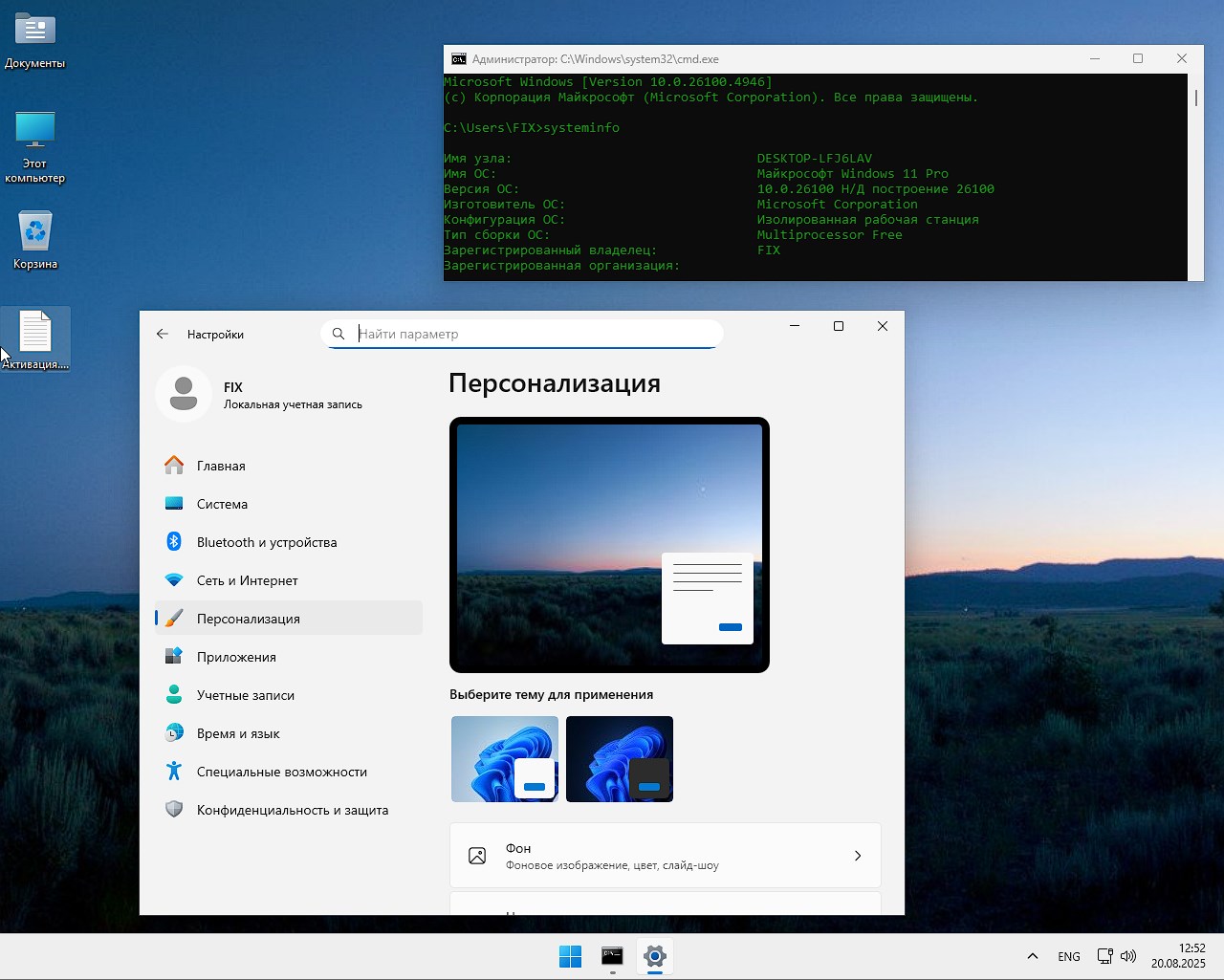The width and height of the screenshot is (1224, 980).
Task: Apply the light Windows theme thumbnail
Action: click(x=505, y=759)
